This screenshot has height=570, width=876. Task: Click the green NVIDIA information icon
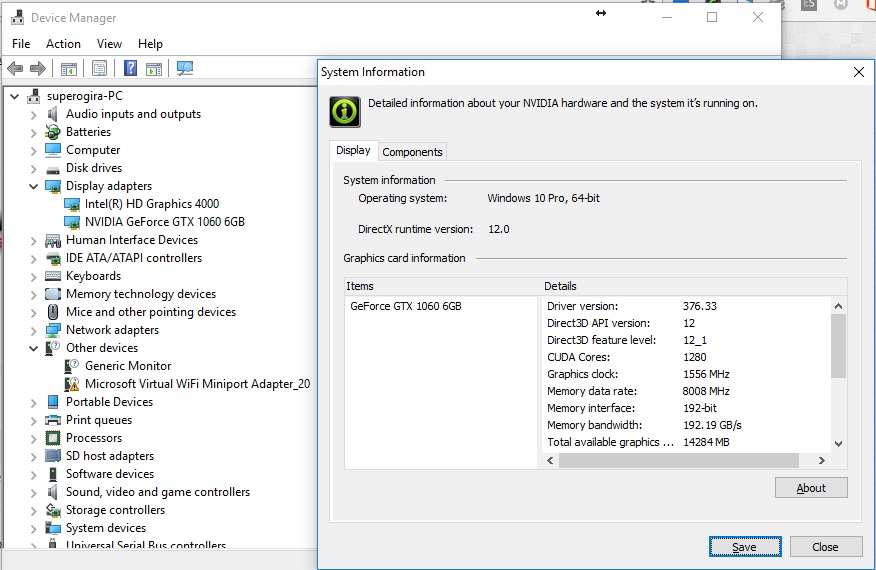pyautogui.click(x=345, y=112)
